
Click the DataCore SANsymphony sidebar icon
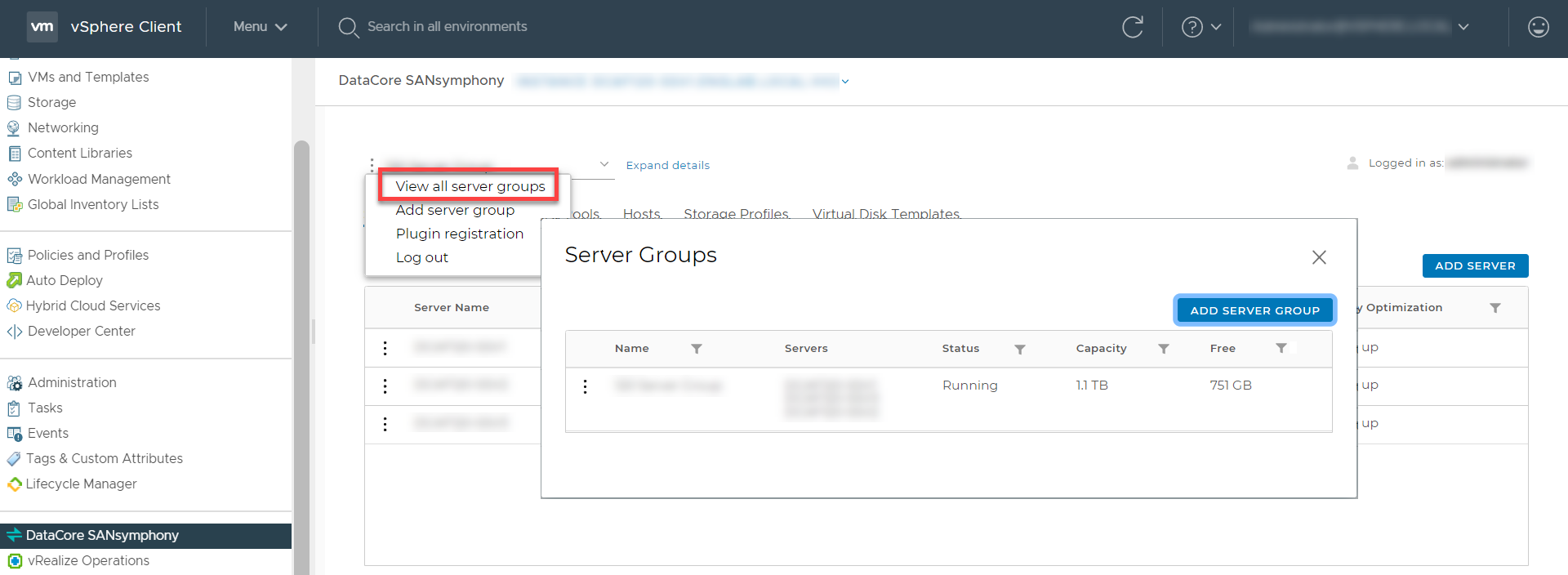pos(14,535)
